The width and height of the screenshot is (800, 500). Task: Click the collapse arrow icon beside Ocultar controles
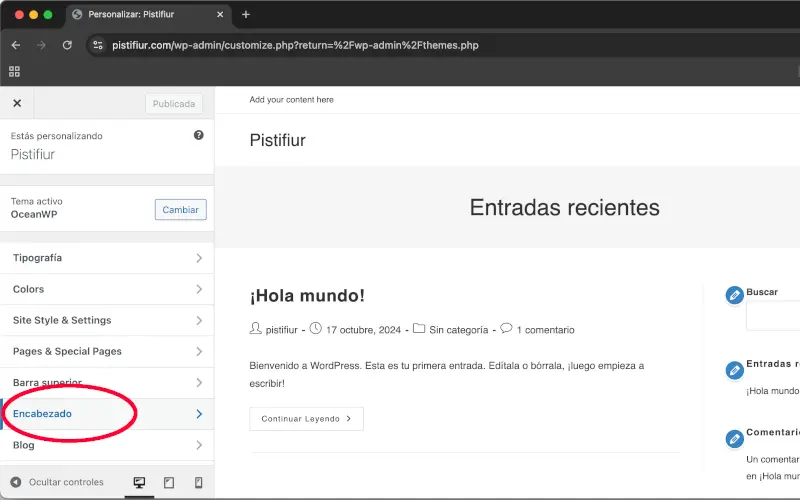(x=16, y=482)
